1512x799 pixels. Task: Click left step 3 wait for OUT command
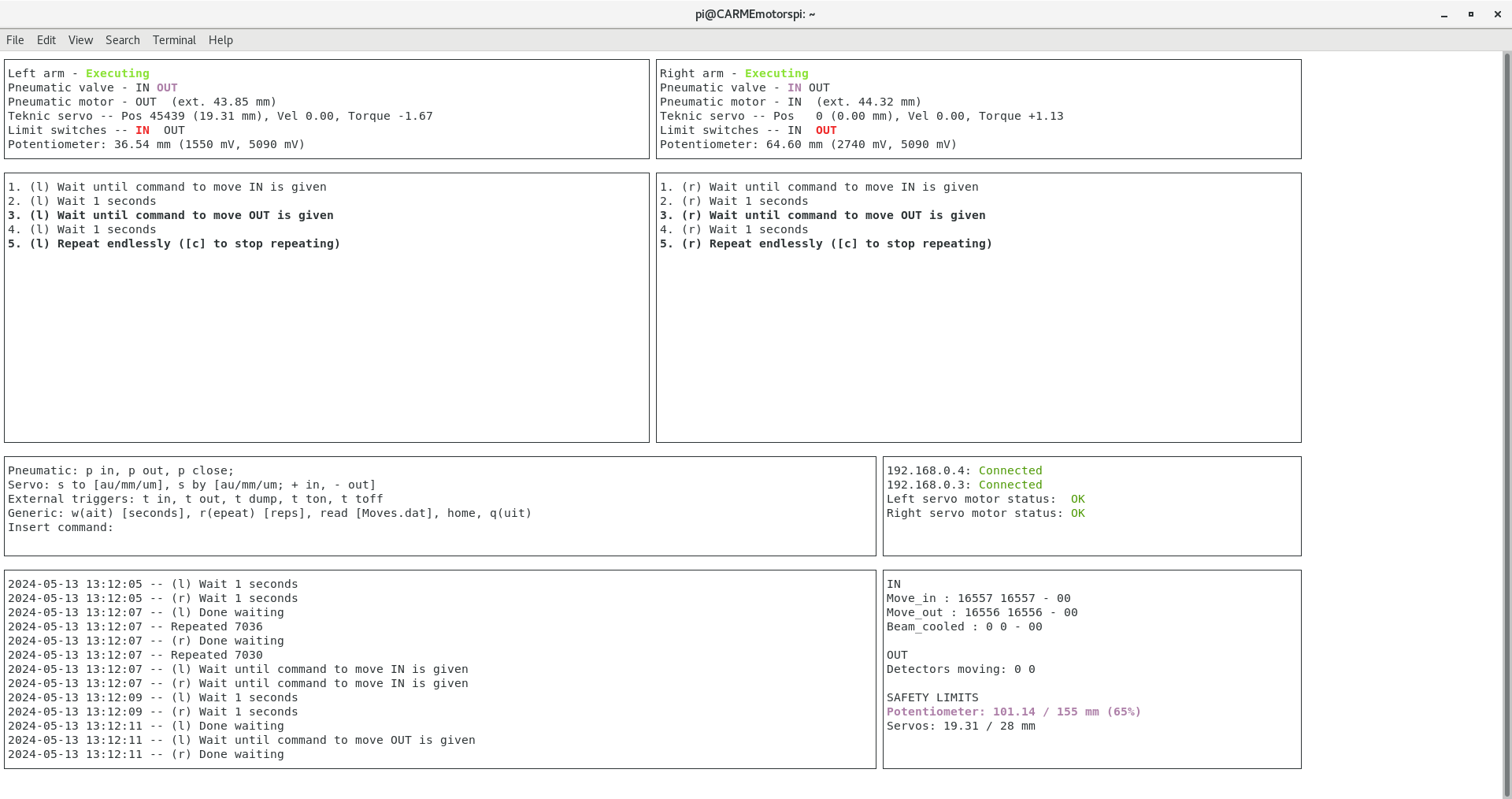(x=171, y=215)
